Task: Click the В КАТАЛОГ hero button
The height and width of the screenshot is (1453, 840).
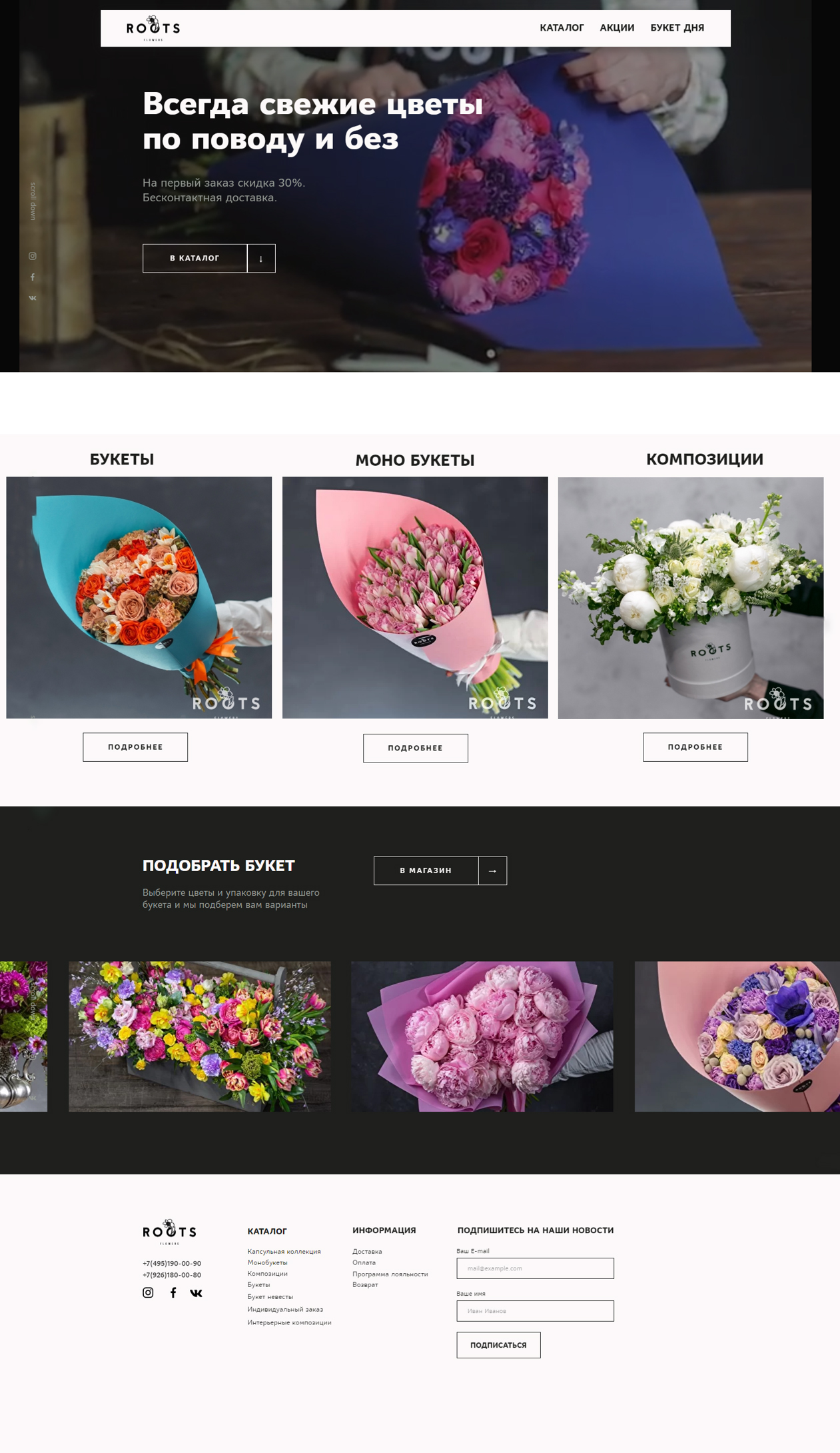Action: pyautogui.click(x=195, y=258)
